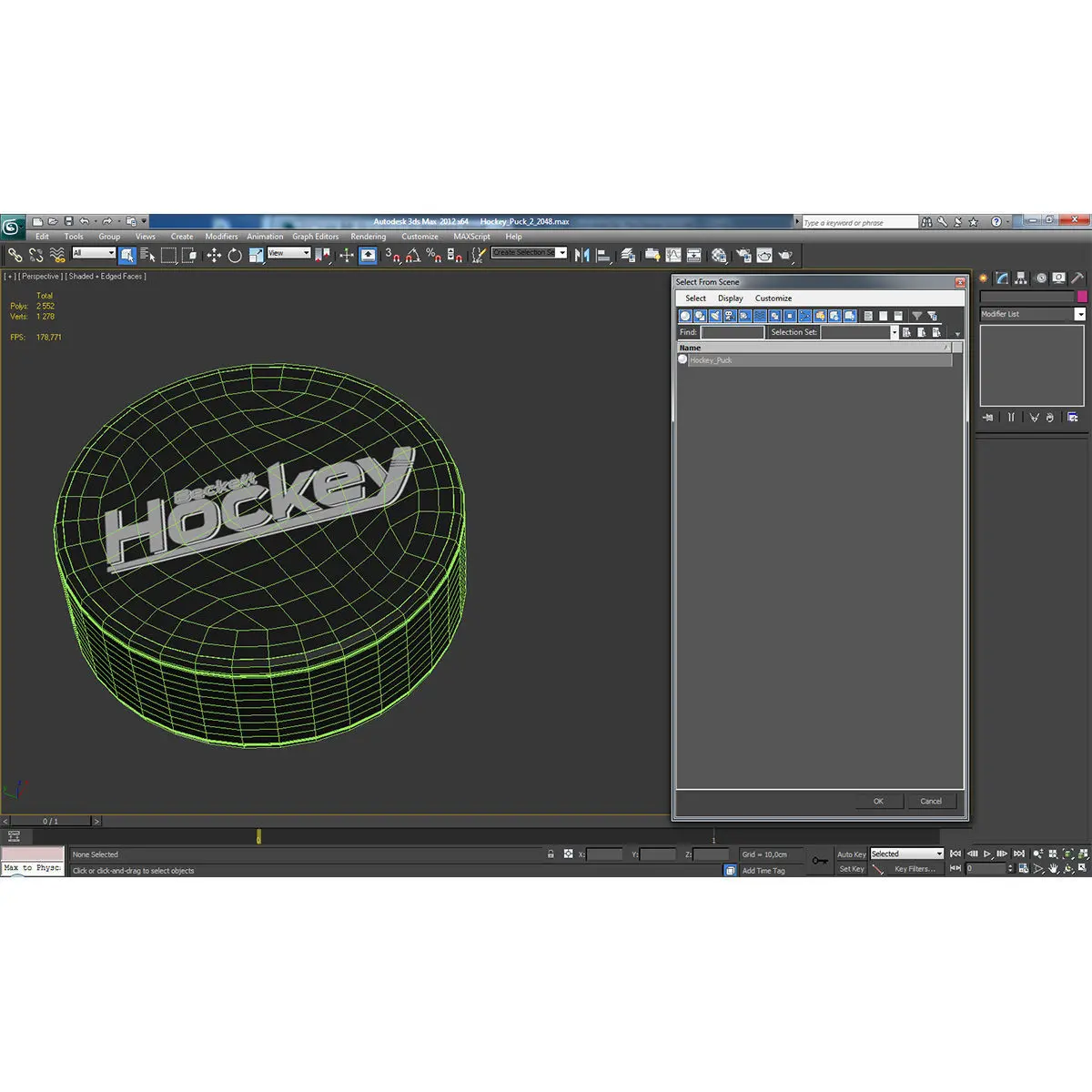Toggle Window/Crossing selection mode
This screenshot has height=1092, width=1092.
[189, 256]
